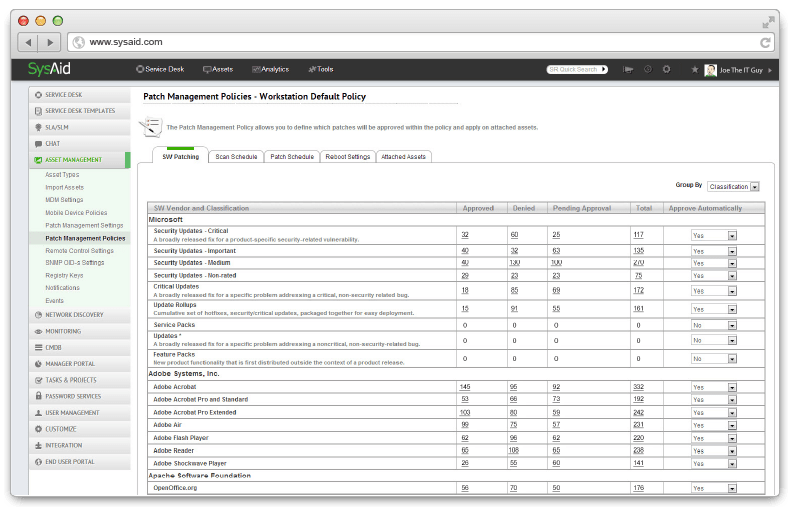Open Approve Automatically dropdown for Adobe Acrobat
Screen dimensions: 790x507
click(714, 388)
